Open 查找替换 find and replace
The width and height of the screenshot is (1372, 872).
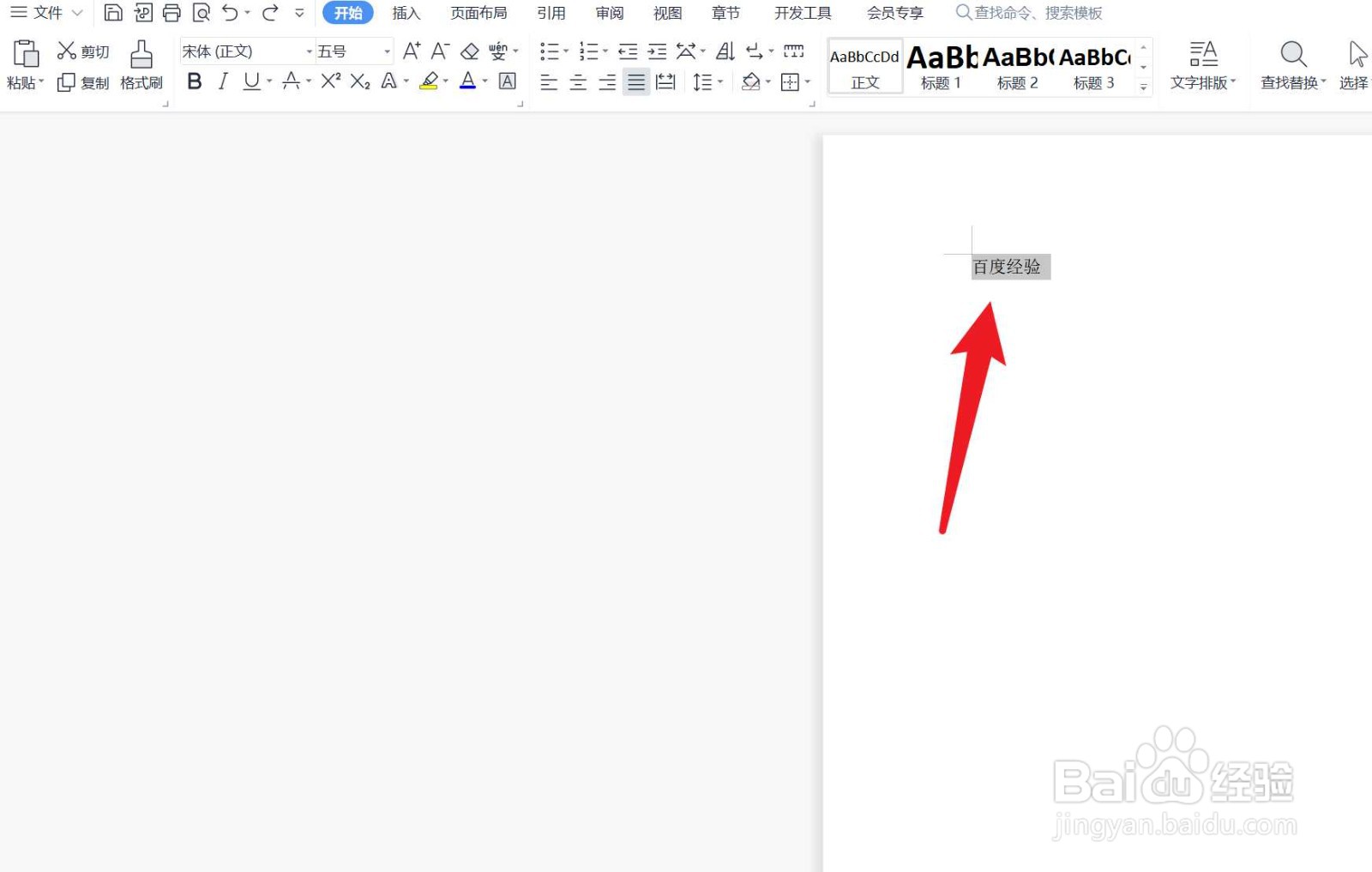(1293, 65)
